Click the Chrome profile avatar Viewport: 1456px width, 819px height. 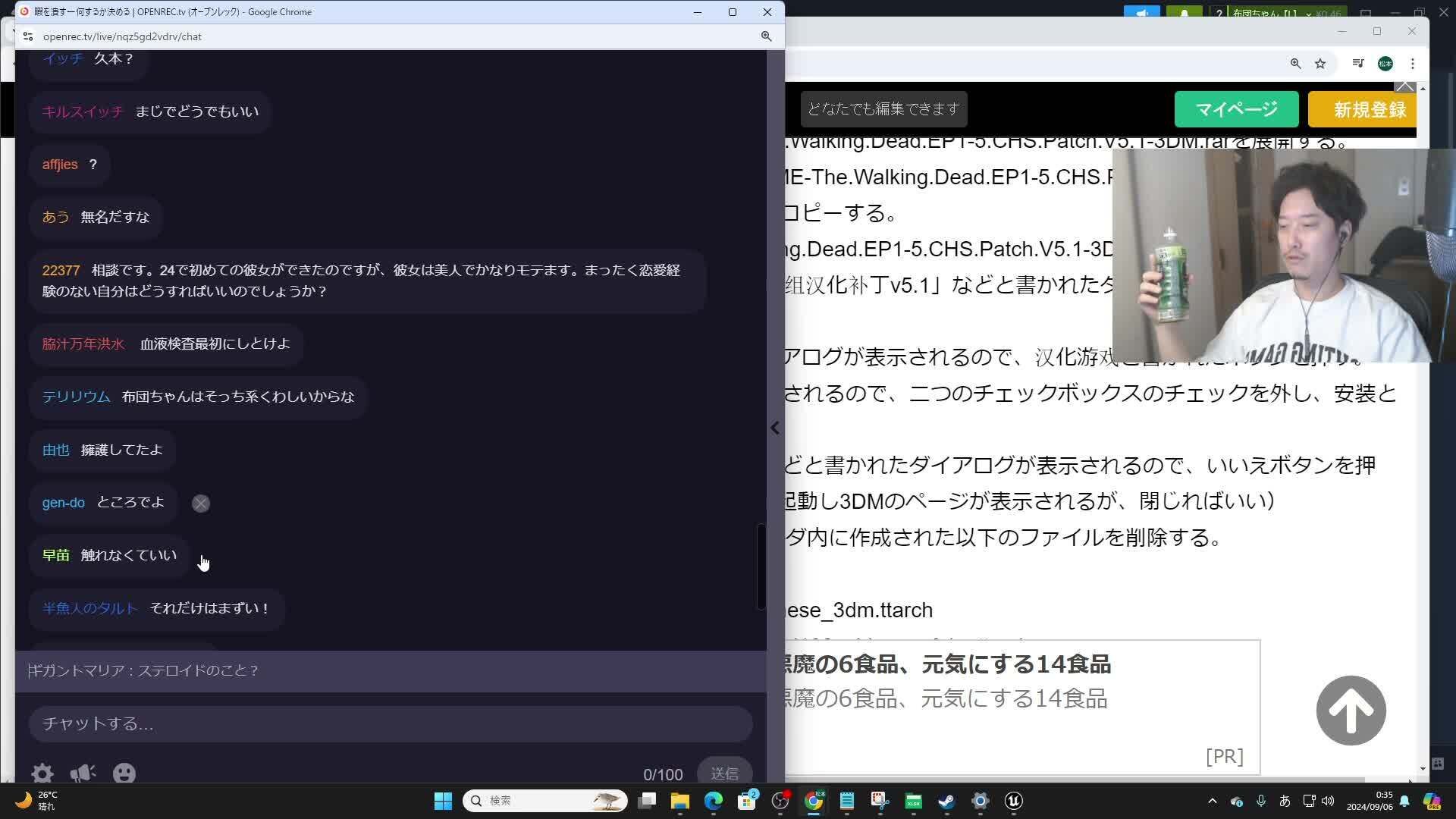(1385, 64)
